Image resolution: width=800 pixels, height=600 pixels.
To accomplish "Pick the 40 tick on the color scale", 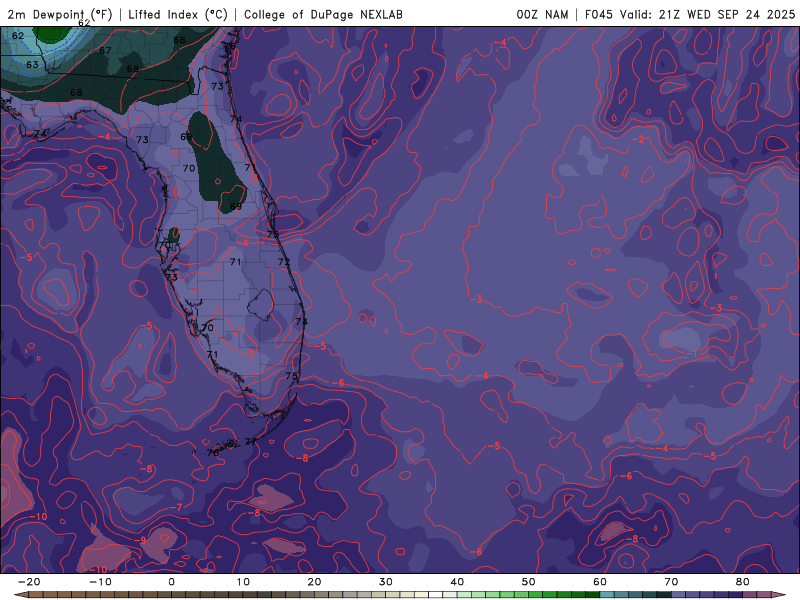I will [457, 582].
